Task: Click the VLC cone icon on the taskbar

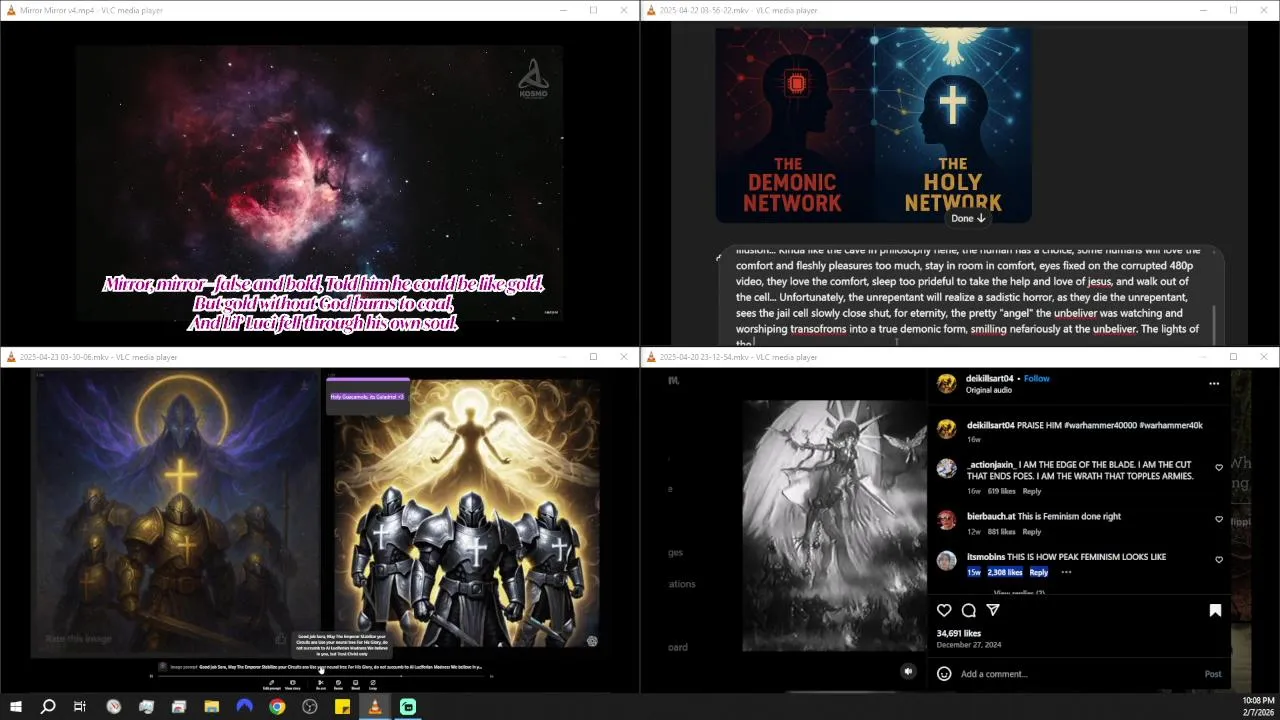Action: (375, 707)
